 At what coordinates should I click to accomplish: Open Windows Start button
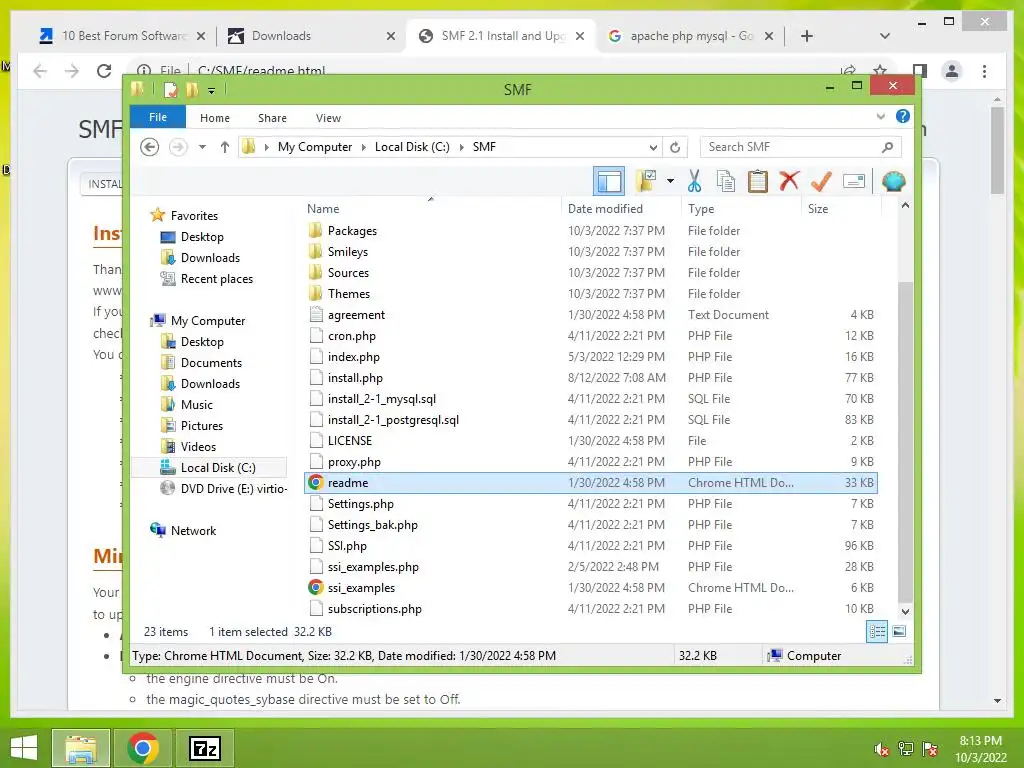coord(24,748)
